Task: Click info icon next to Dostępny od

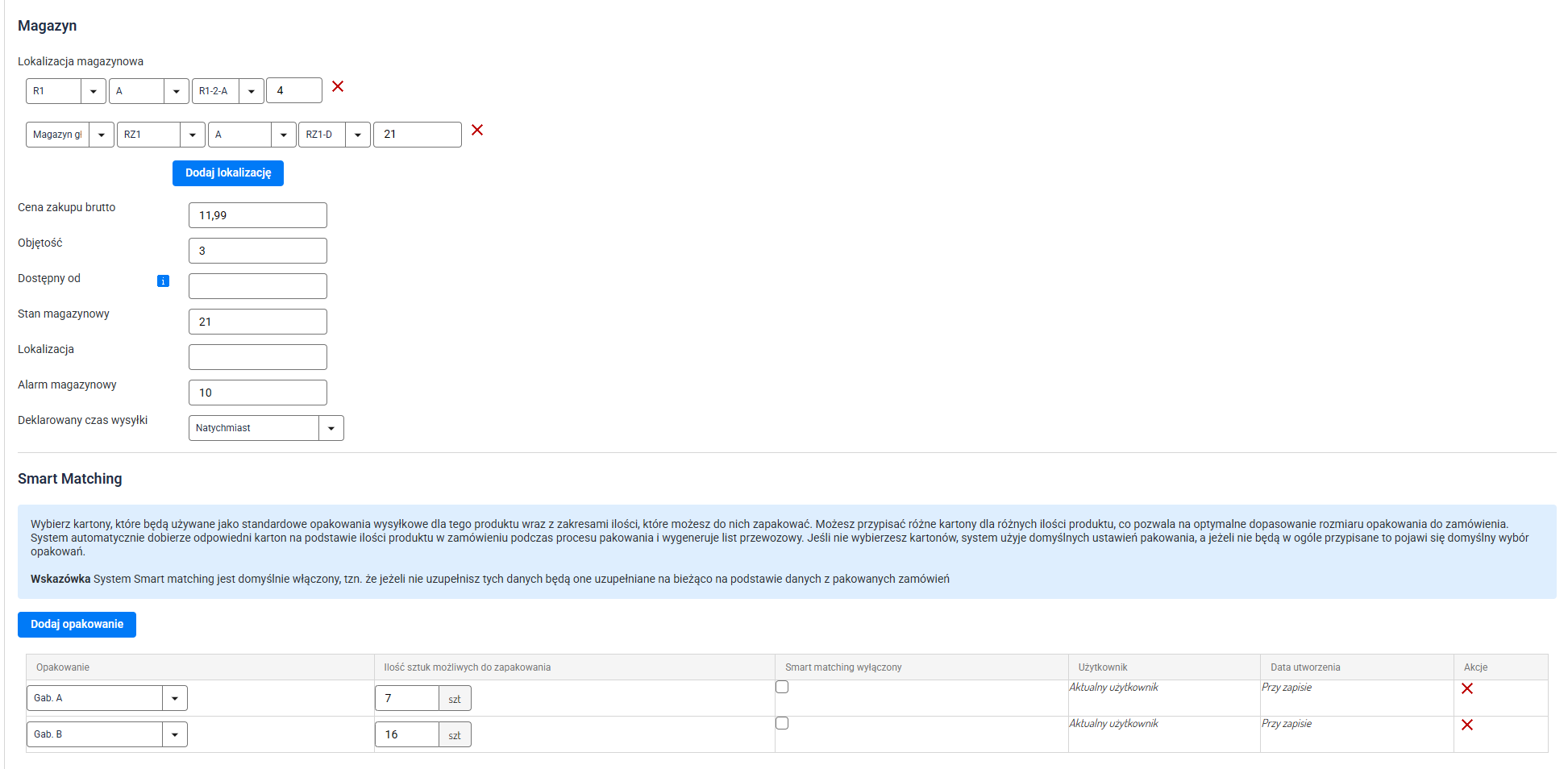Action: click(163, 281)
